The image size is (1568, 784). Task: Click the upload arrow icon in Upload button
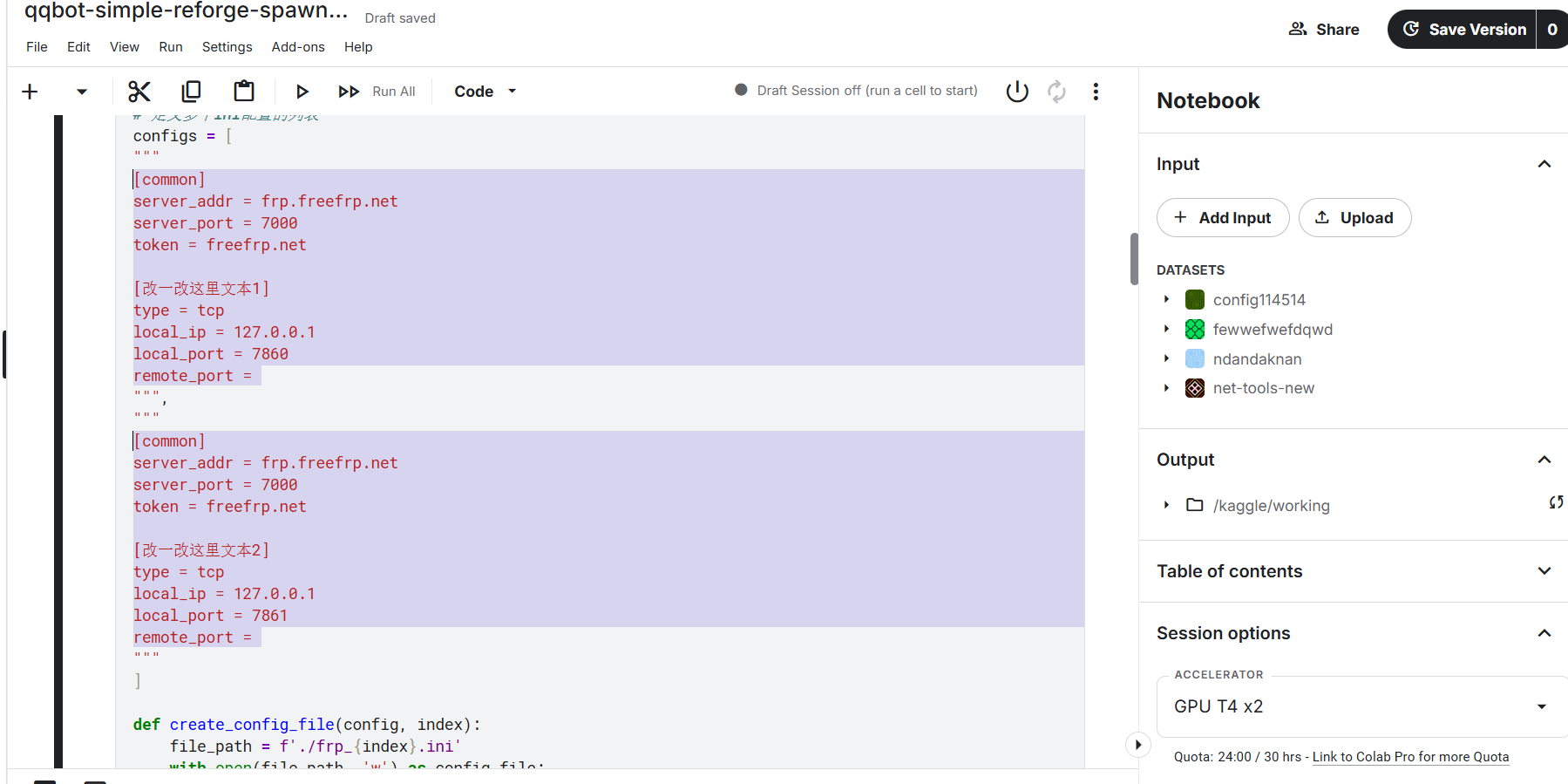[1322, 217]
